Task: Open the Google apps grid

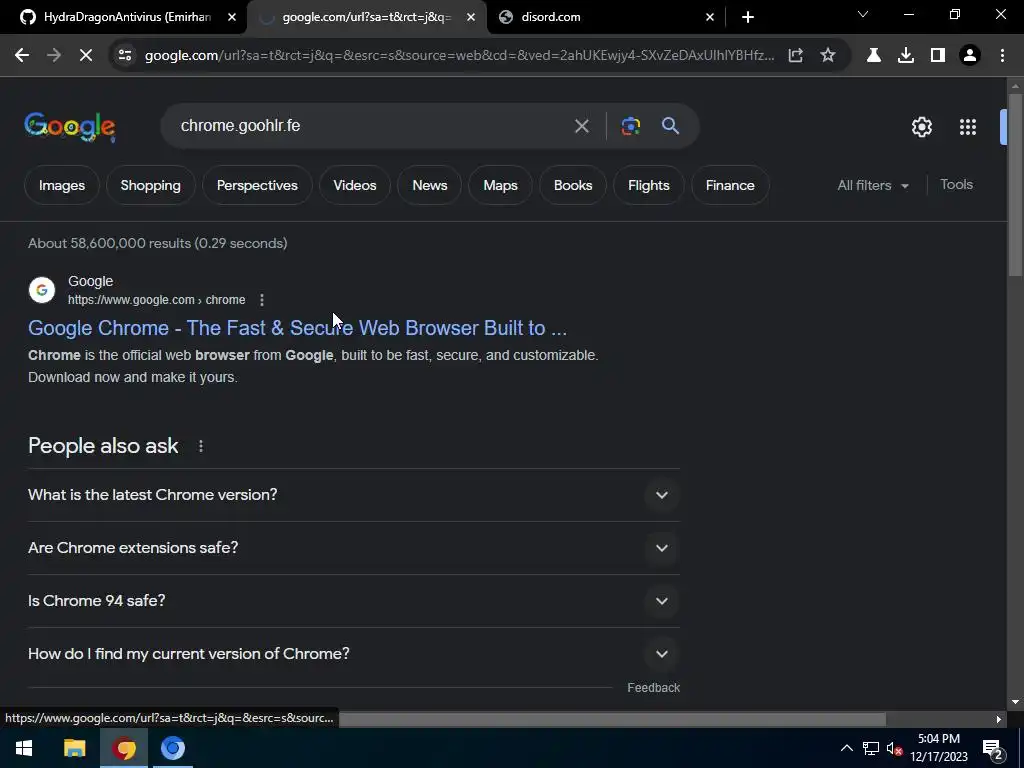Action: tap(968, 127)
